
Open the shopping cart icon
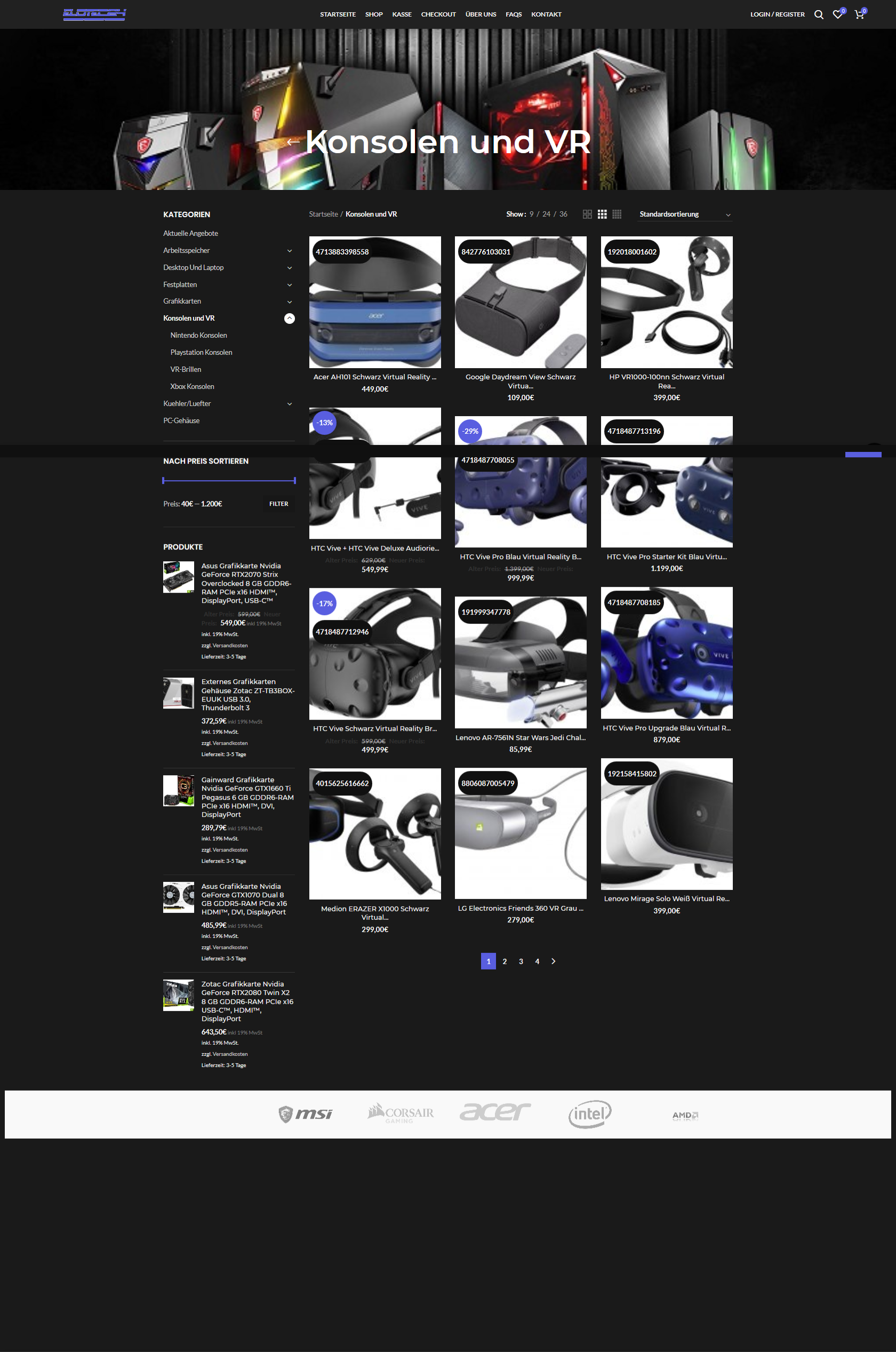pos(858,15)
